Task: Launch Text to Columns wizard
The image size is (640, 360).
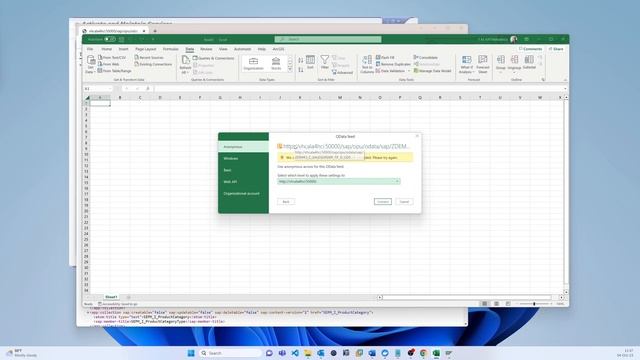Action: tap(367, 64)
